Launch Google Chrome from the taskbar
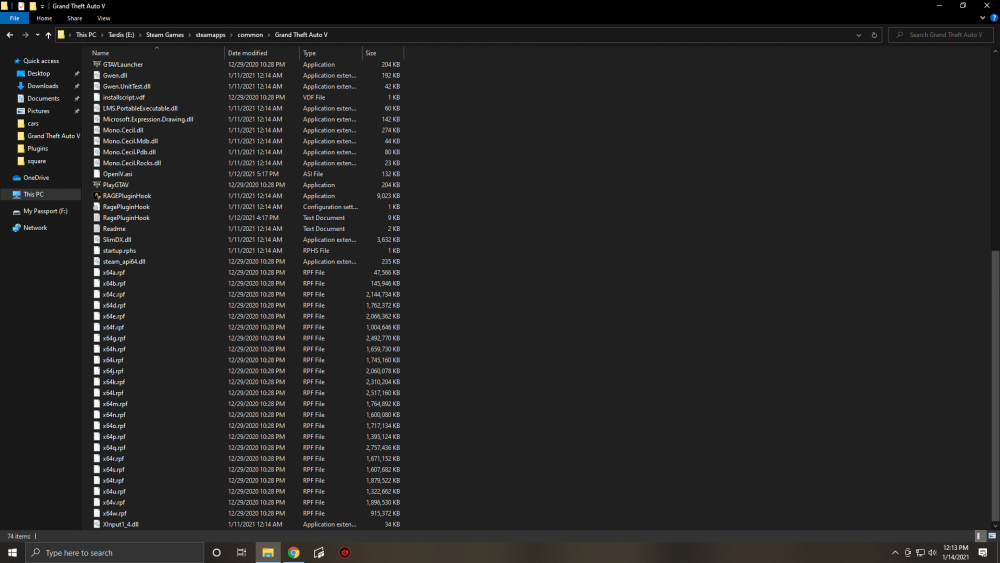The image size is (1000, 563). pos(293,553)
